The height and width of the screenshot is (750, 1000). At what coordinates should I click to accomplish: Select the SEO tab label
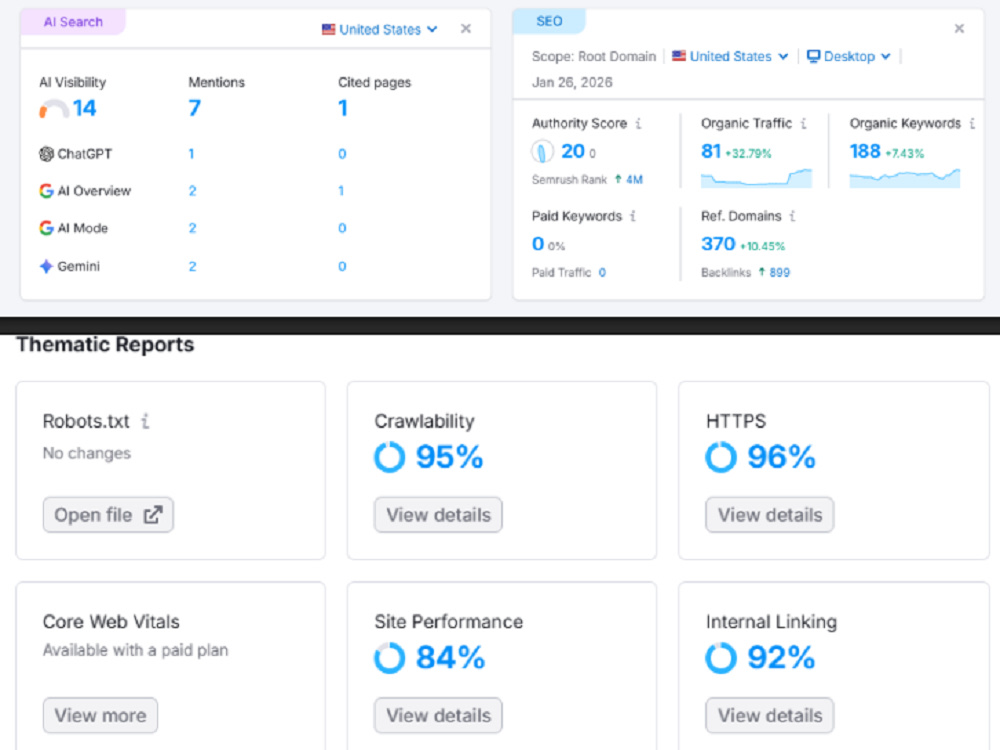coord(549,21)
